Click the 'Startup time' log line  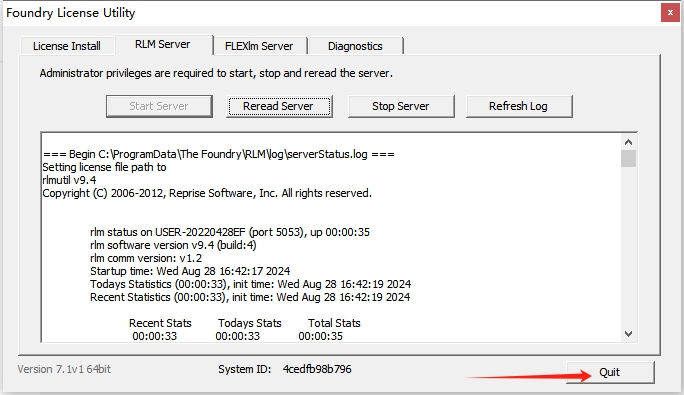pos(190,271)
